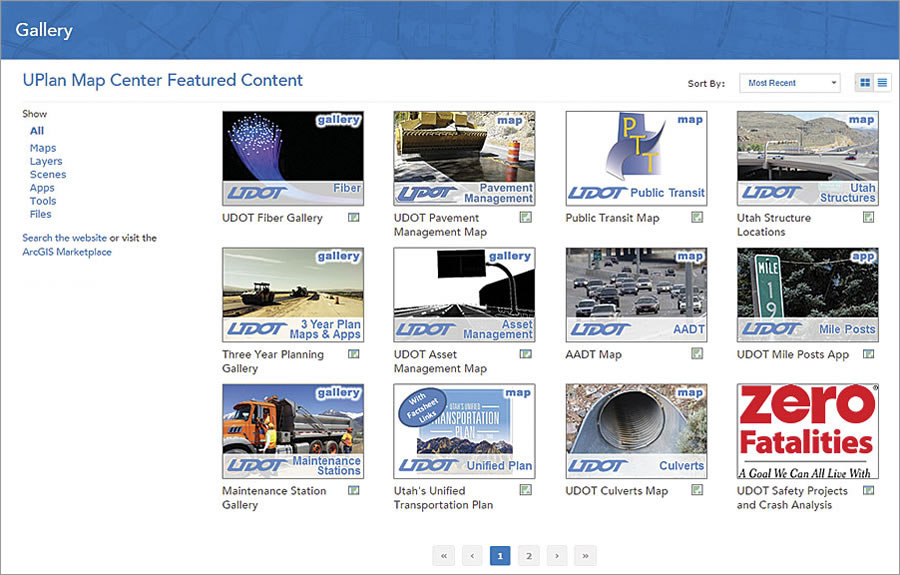Click the UDOT Safety Projects and Crash Analysis title

pyautogui.click(x=792, y=498)
